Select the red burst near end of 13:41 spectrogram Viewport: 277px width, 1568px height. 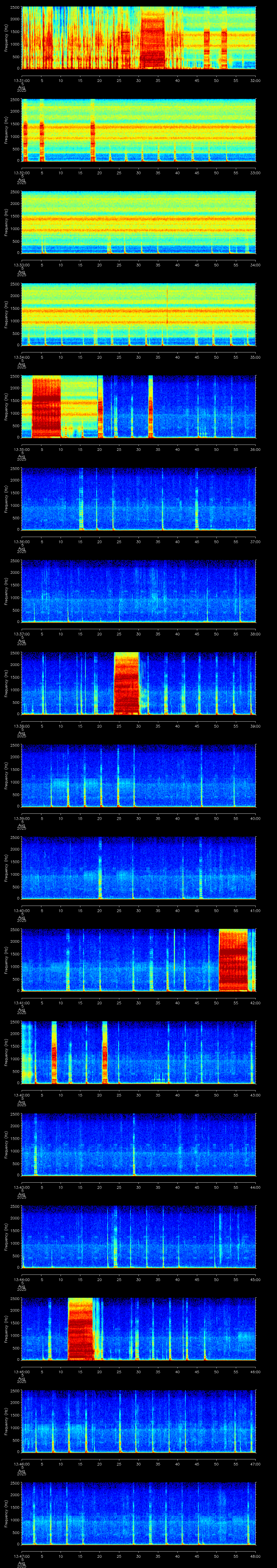coord(234,960)
